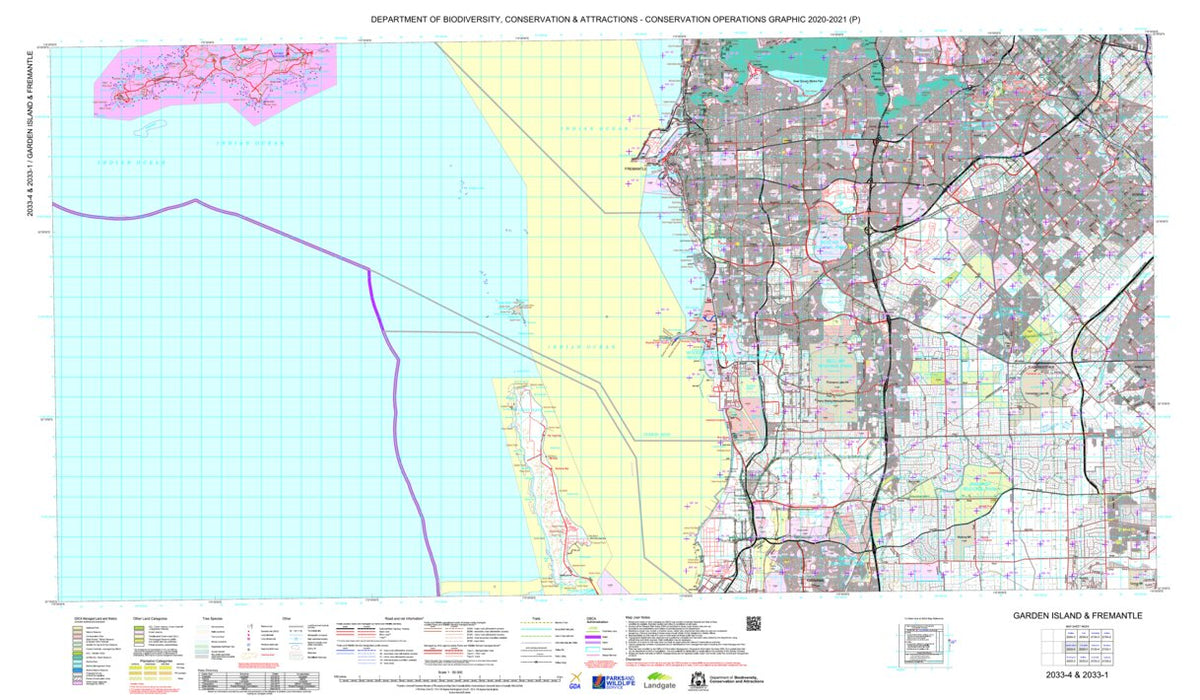Click the QR code in the legend
1200x700 pixels.
coord(753,624)
